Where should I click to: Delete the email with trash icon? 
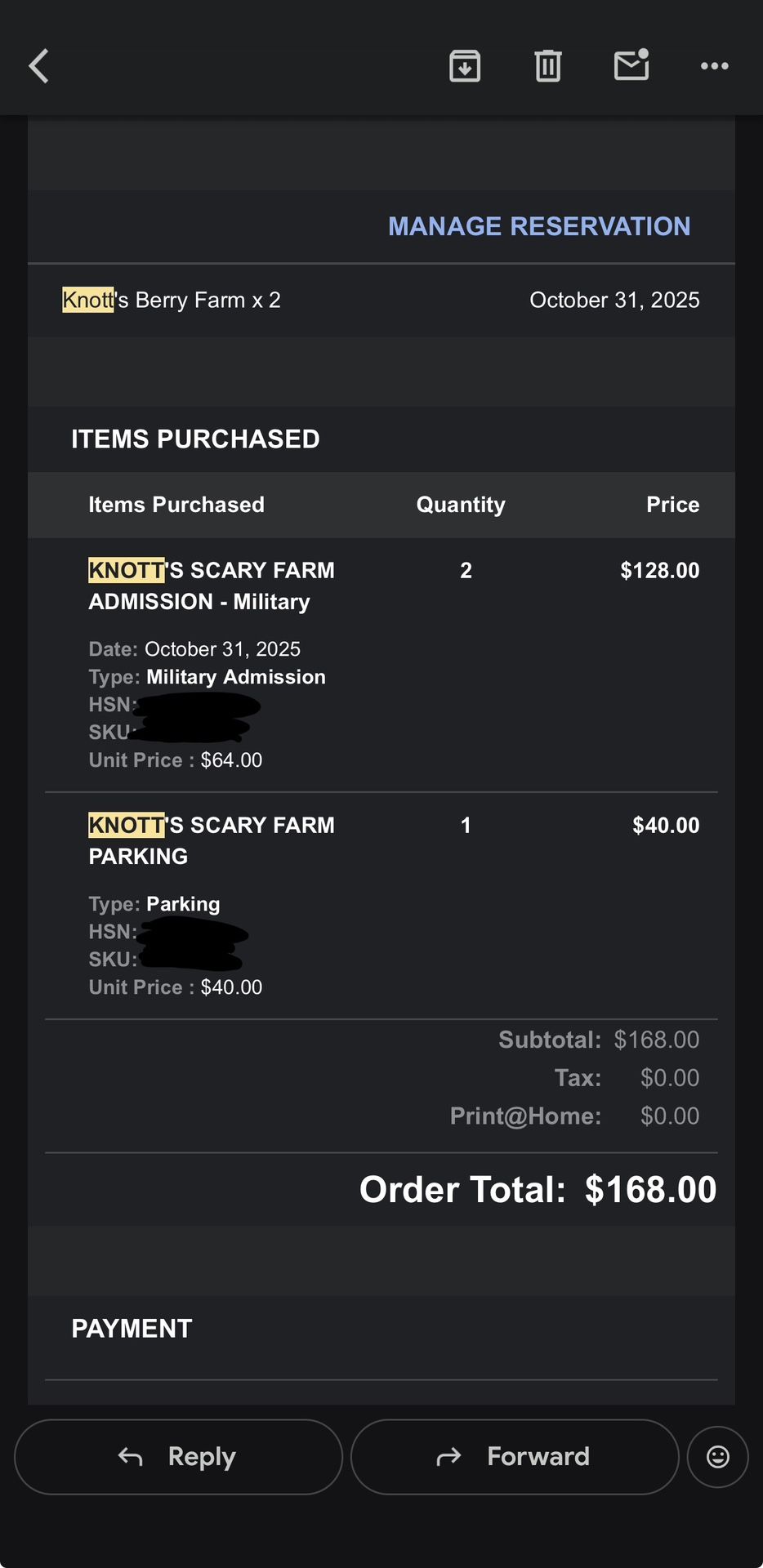click(x=547, y=66)
